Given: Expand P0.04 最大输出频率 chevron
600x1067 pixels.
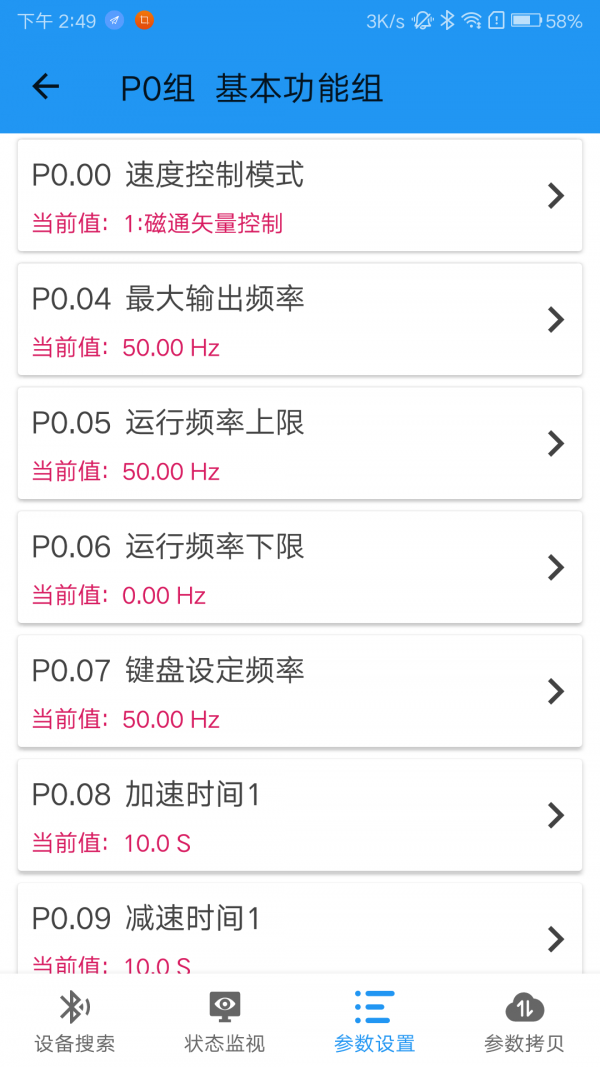Looking at the screenshot, I should (x=556, y=319).
